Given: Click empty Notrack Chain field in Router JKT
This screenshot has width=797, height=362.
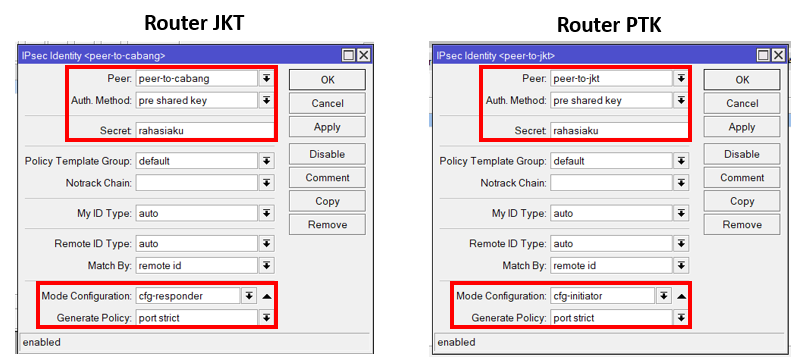Looking at the screenshot, I should tap(197, 183).
